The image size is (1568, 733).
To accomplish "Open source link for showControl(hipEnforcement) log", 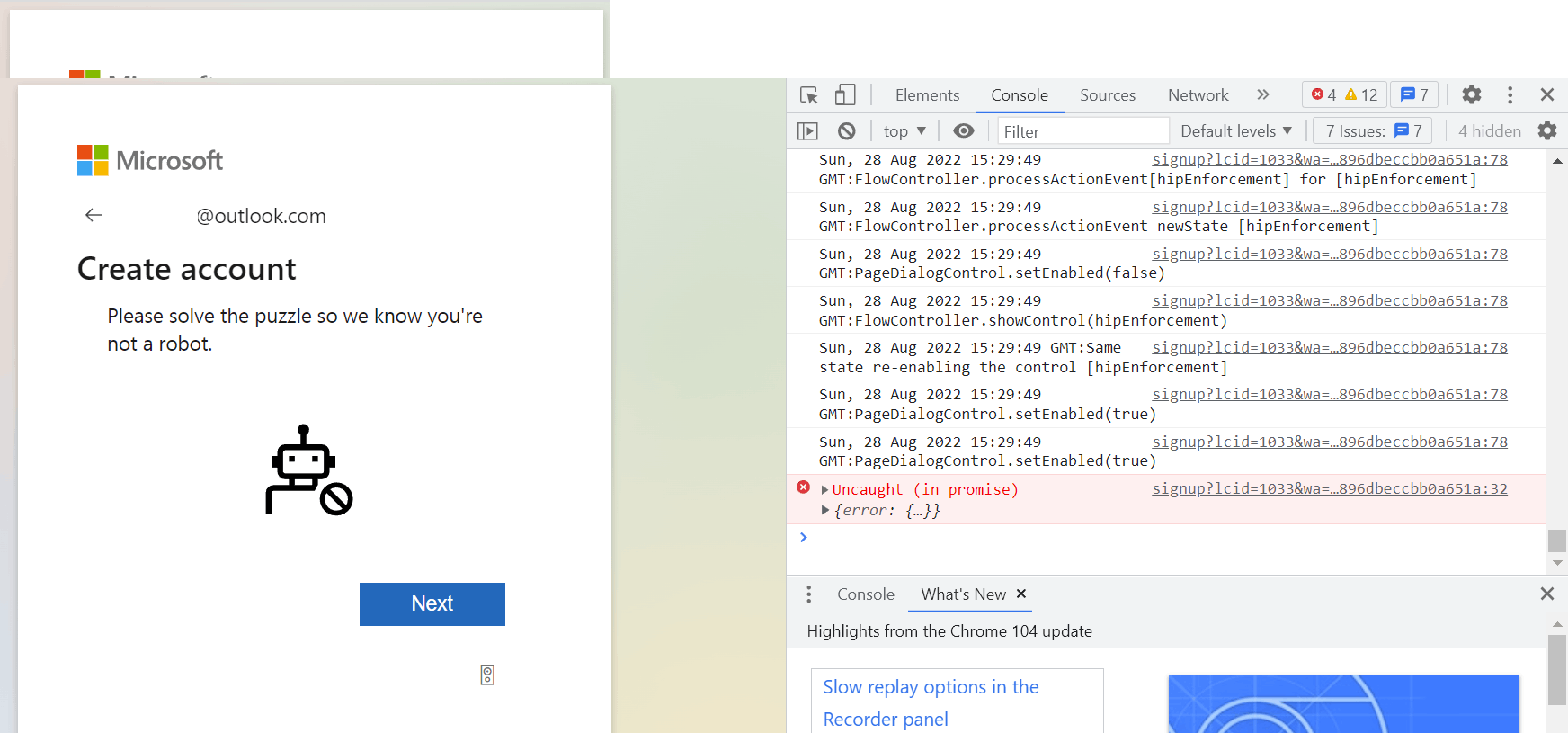I will click(x=1330, y=300).
